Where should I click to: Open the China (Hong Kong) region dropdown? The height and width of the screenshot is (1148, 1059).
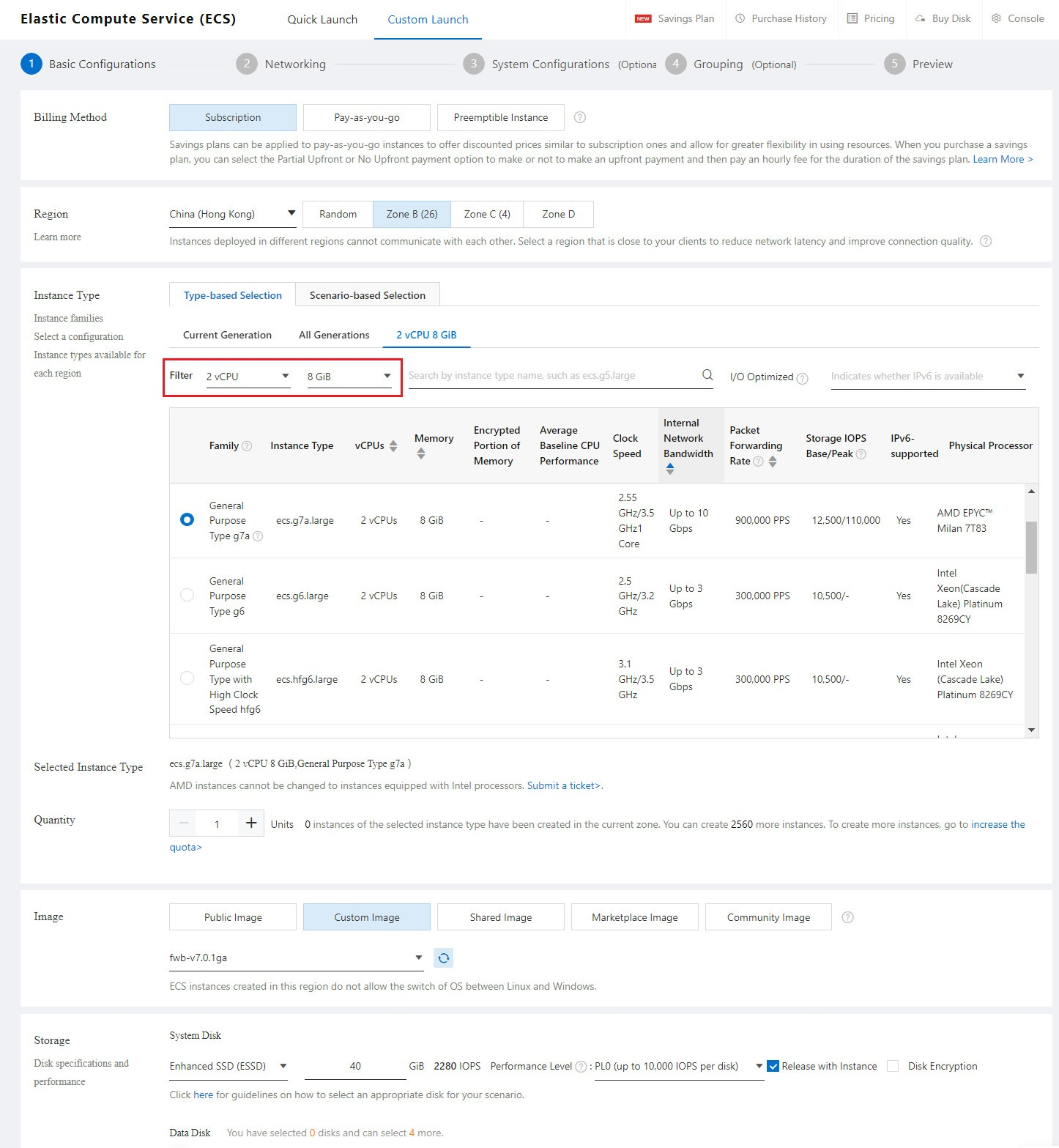(231, 214)
